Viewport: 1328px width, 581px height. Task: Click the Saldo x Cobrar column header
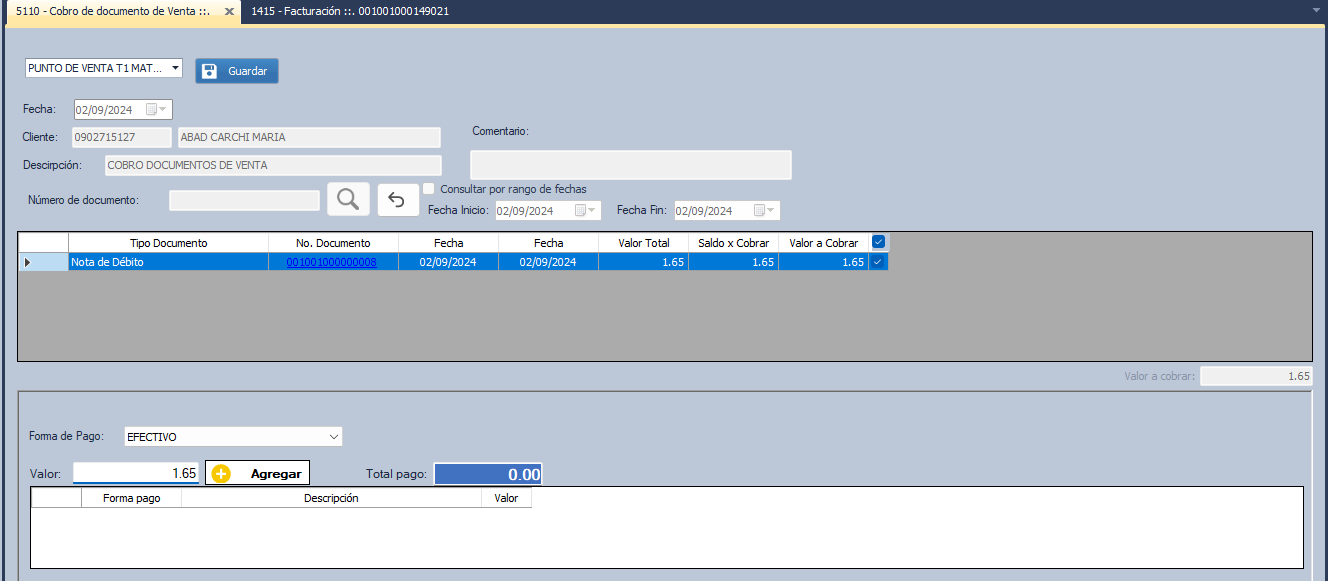point(733,243)
